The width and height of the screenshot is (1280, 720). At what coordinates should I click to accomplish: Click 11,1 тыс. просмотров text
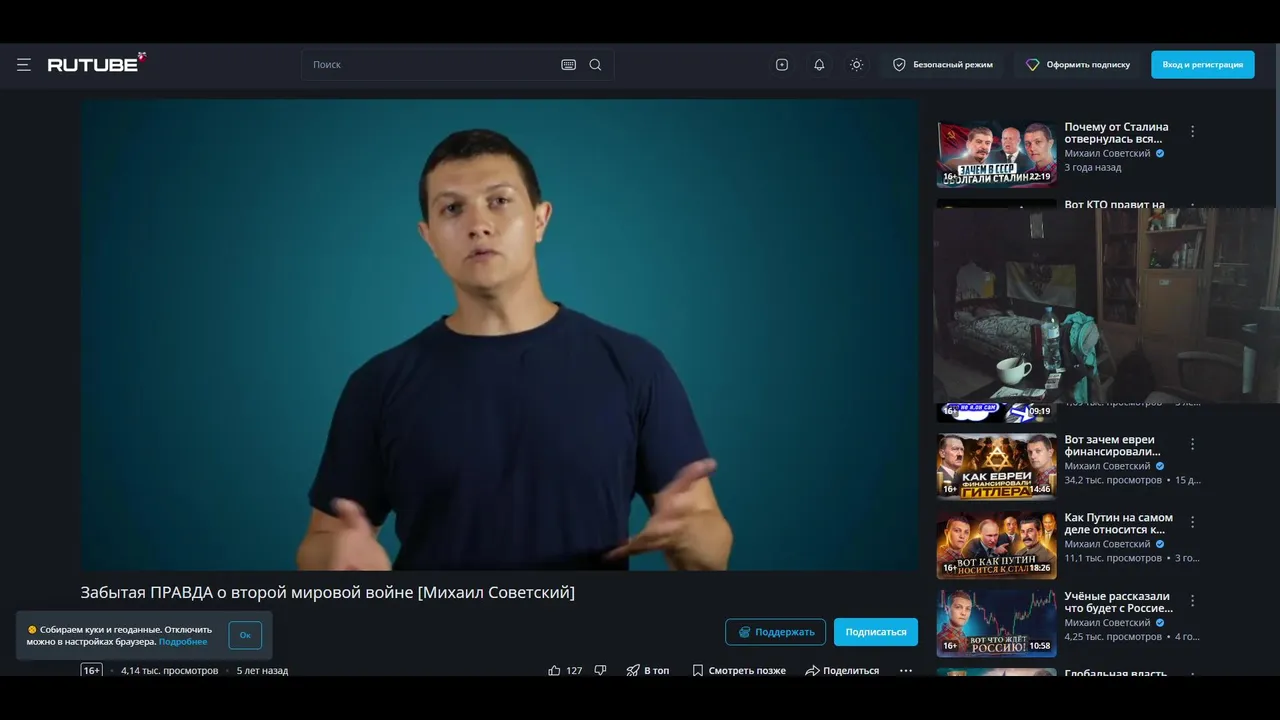(1113, 558)
